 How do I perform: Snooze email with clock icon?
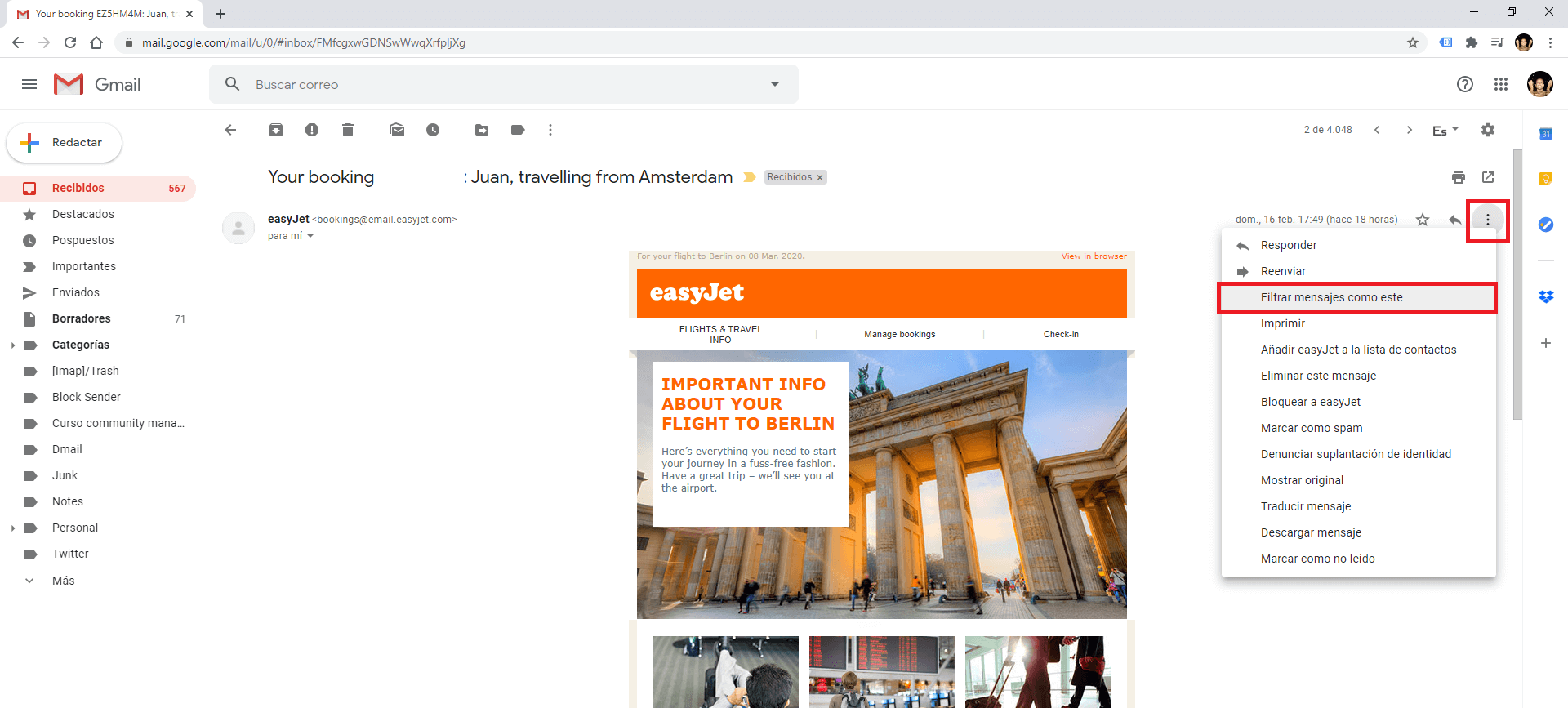pyautogui.click(x=433, y=130)
